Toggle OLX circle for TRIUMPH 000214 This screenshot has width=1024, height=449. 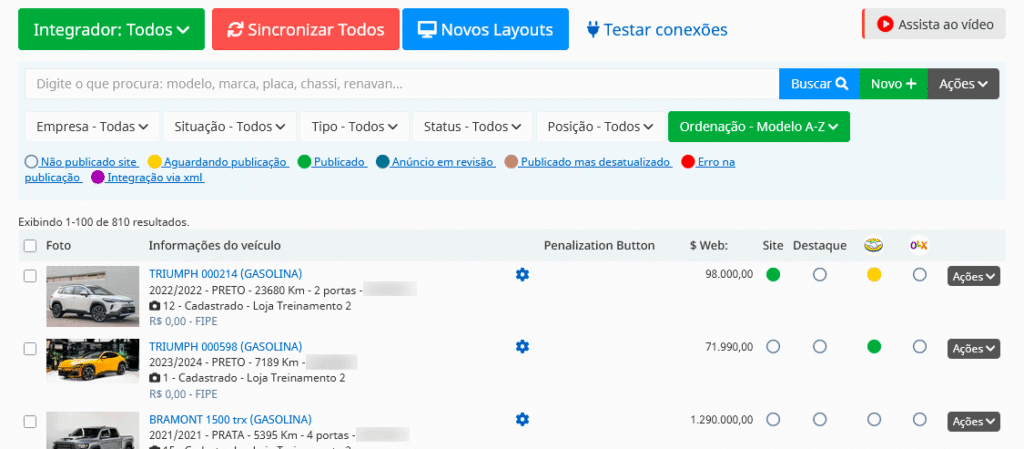click(920, 275)
